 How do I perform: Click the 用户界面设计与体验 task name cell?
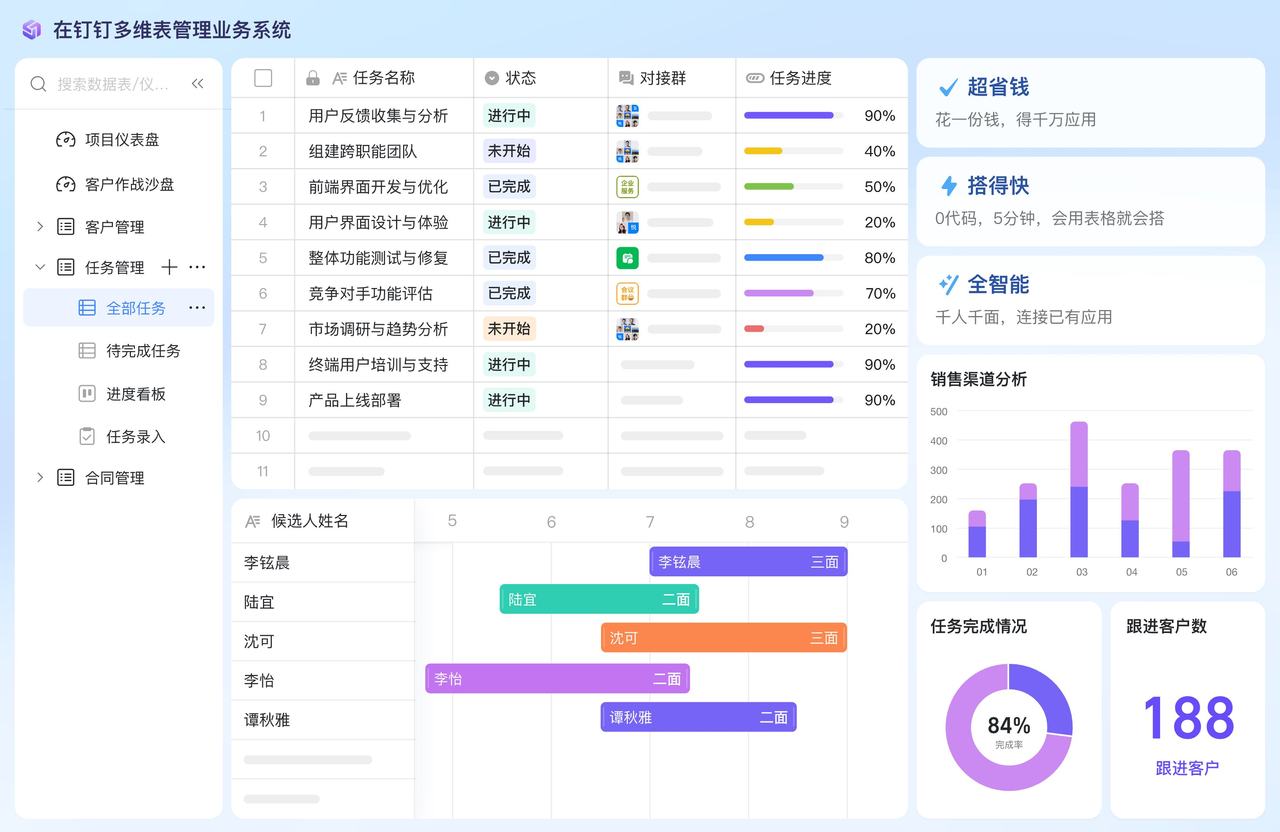(384, 222)
